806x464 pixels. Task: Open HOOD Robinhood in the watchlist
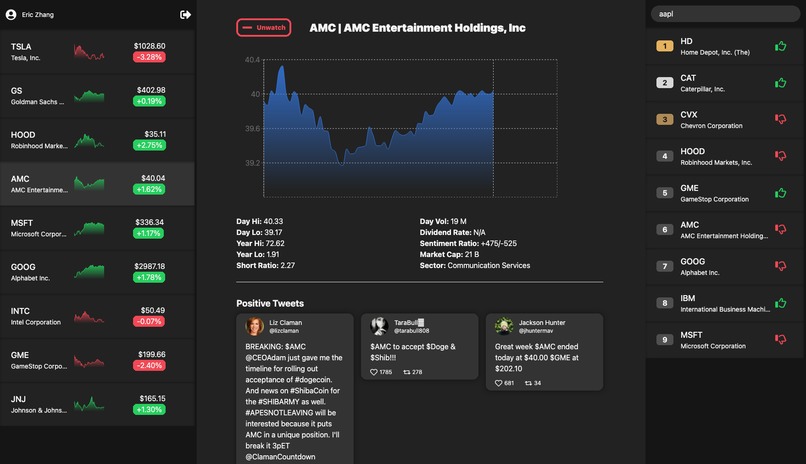click(97, 140)
